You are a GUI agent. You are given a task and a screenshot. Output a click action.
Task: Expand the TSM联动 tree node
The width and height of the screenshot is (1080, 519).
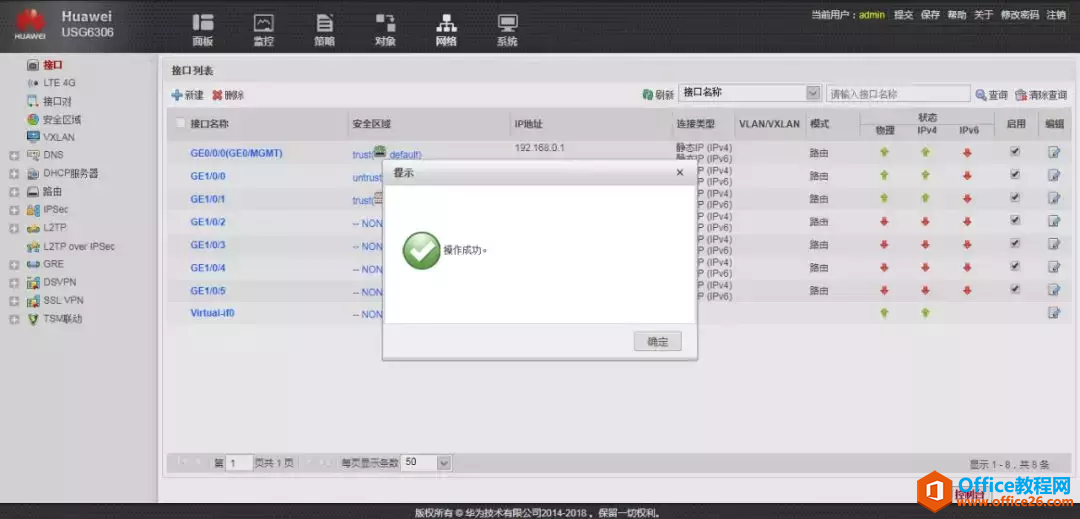coord(14,319)
